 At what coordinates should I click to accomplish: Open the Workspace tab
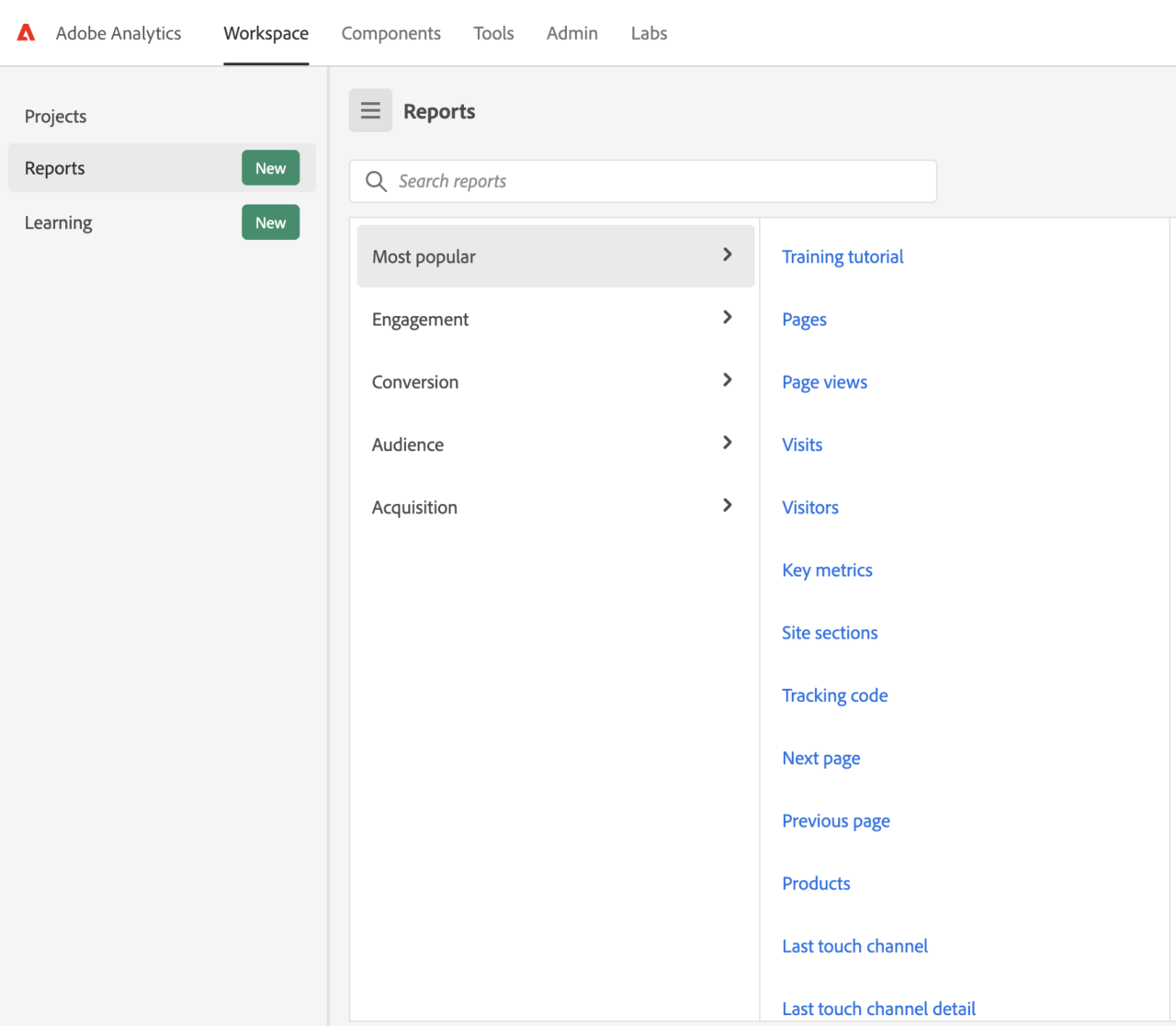point(266,33)
